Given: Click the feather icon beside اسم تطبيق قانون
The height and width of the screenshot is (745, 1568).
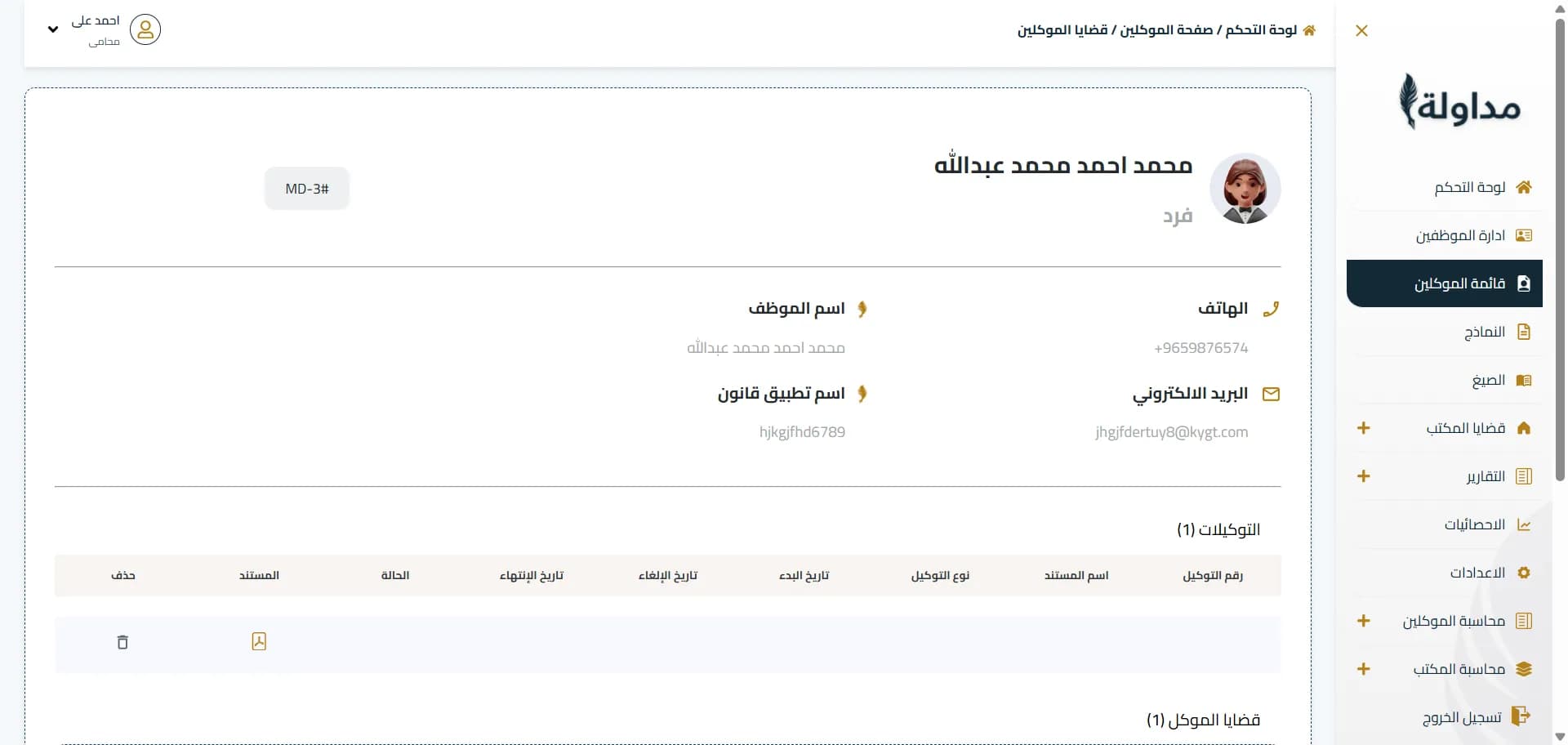Looking at the screenshot, I should point(862,394).
